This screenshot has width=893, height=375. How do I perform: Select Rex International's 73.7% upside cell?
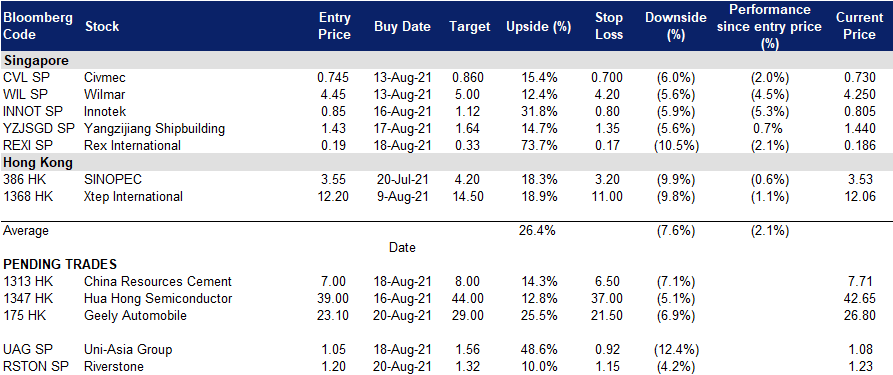pos(539,145)
